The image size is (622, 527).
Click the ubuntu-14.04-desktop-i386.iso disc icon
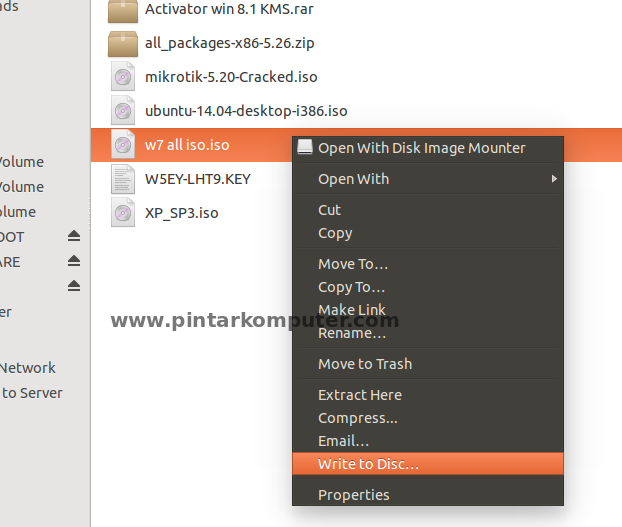tap(123, 111)
